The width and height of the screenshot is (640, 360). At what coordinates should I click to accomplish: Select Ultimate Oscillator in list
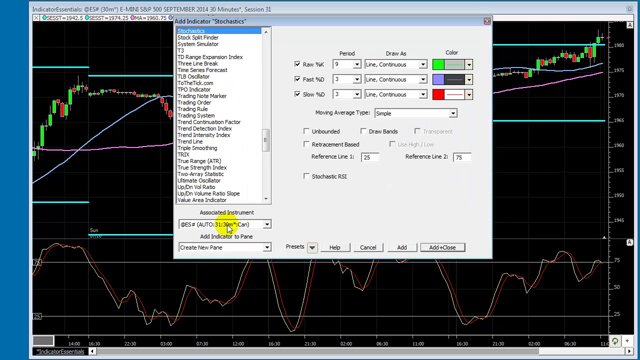[x=199, y=180]
